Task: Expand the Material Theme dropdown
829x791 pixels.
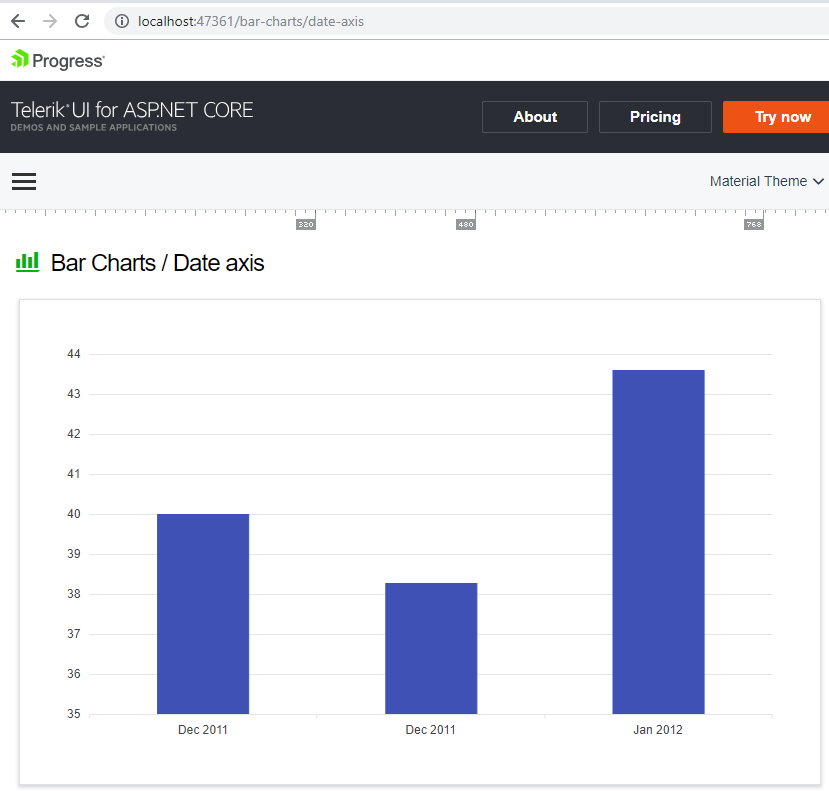Action: click(x=767, y=181)
